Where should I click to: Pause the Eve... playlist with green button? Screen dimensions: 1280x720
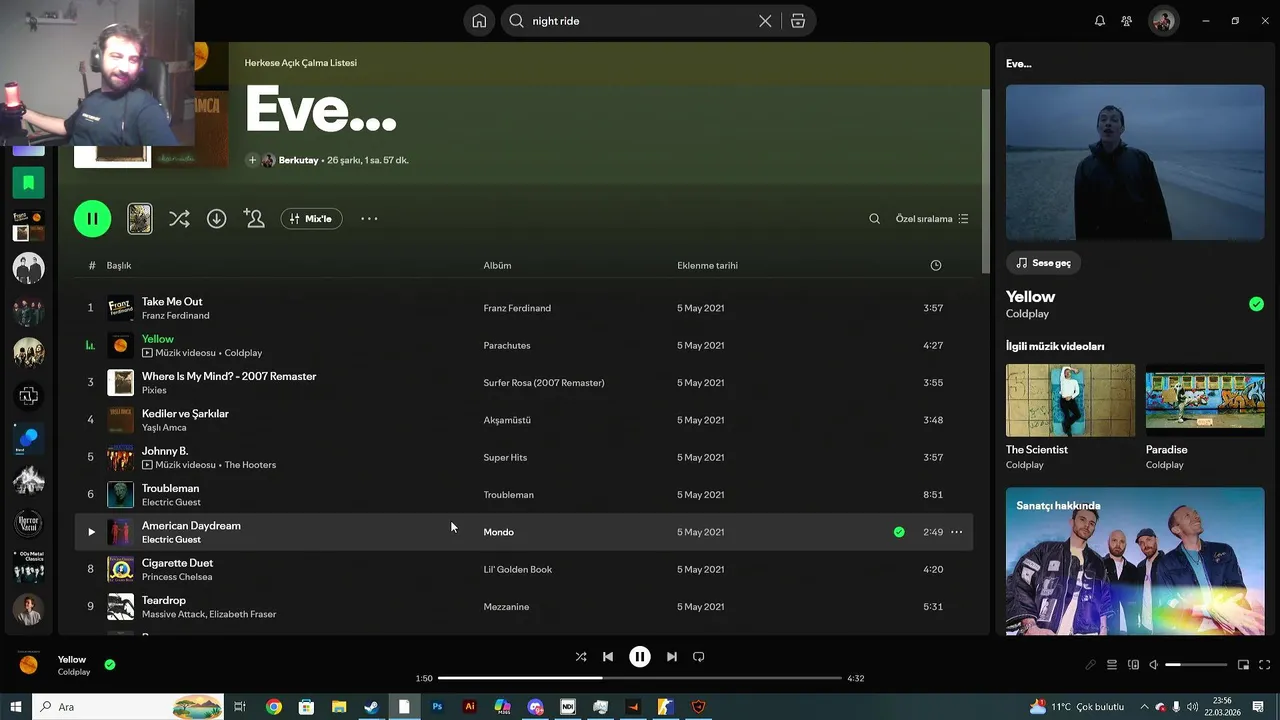click(x=92, y=218)
